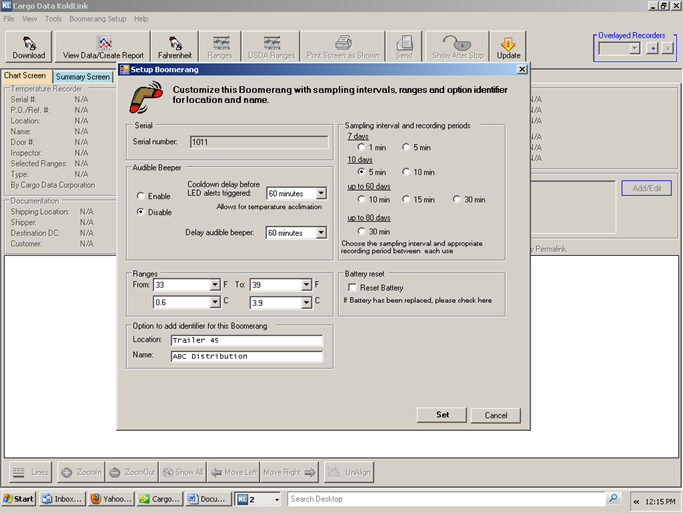Click the Serial number field

click(259, 142)
